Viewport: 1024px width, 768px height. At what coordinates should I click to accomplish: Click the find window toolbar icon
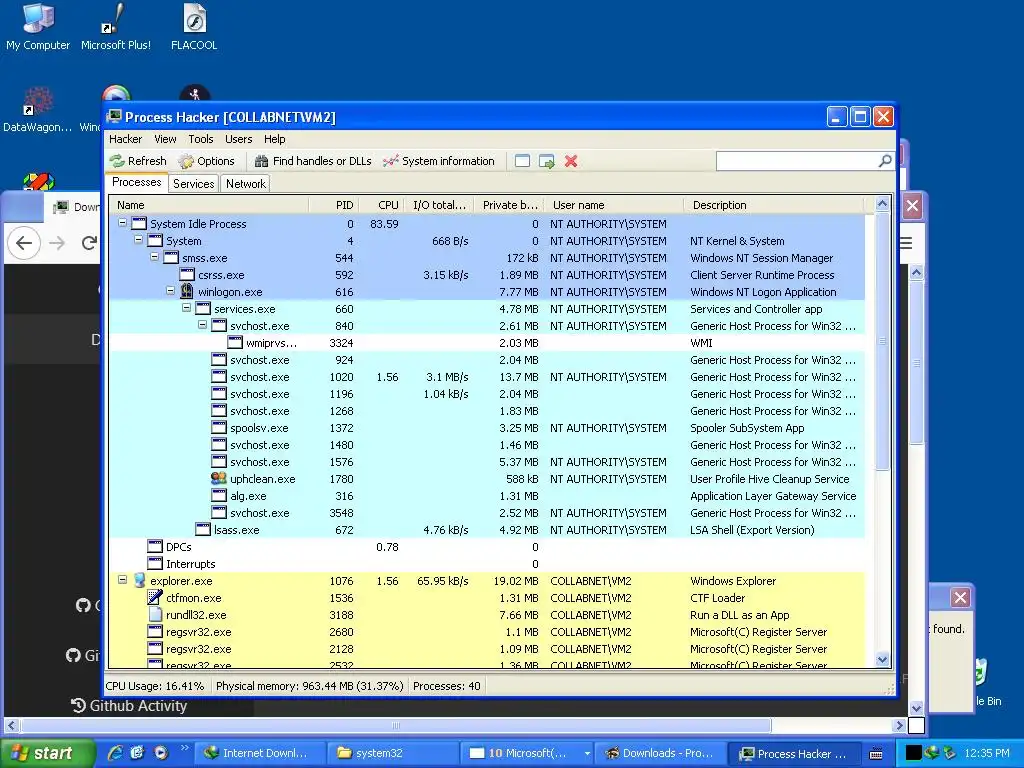tap(522, 161)
